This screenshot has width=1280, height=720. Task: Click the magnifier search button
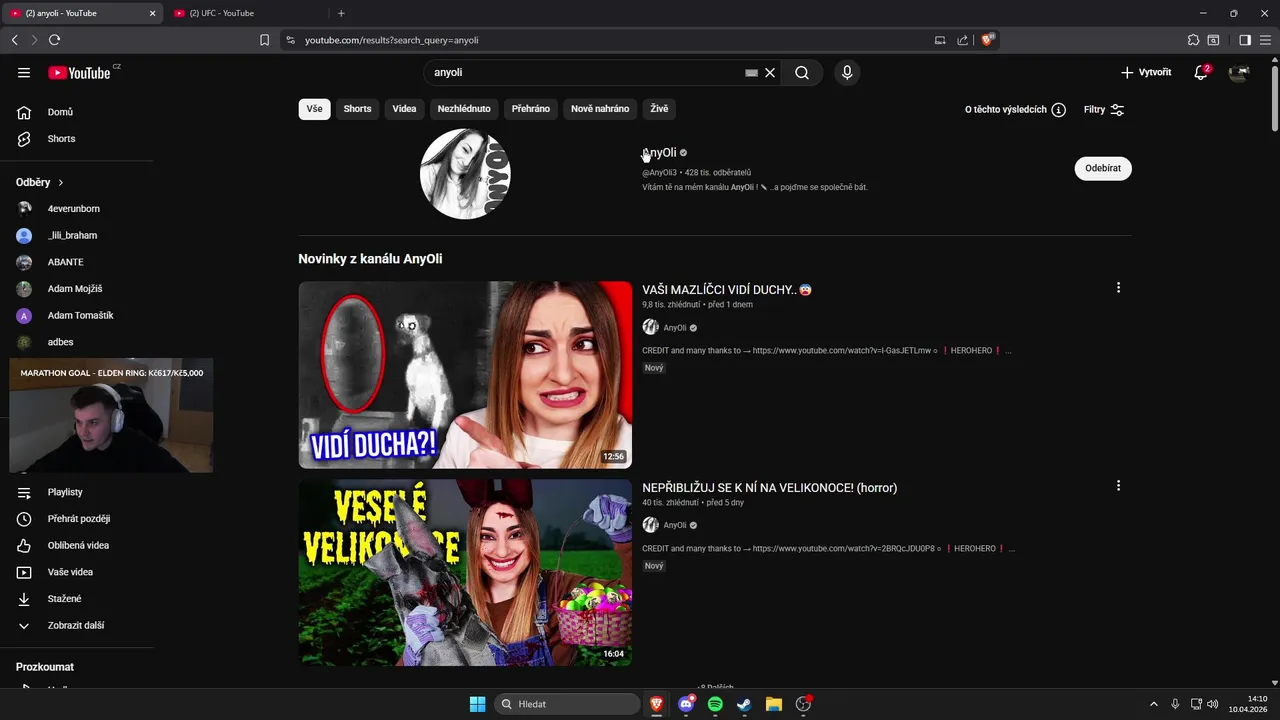tap(802, 72)
